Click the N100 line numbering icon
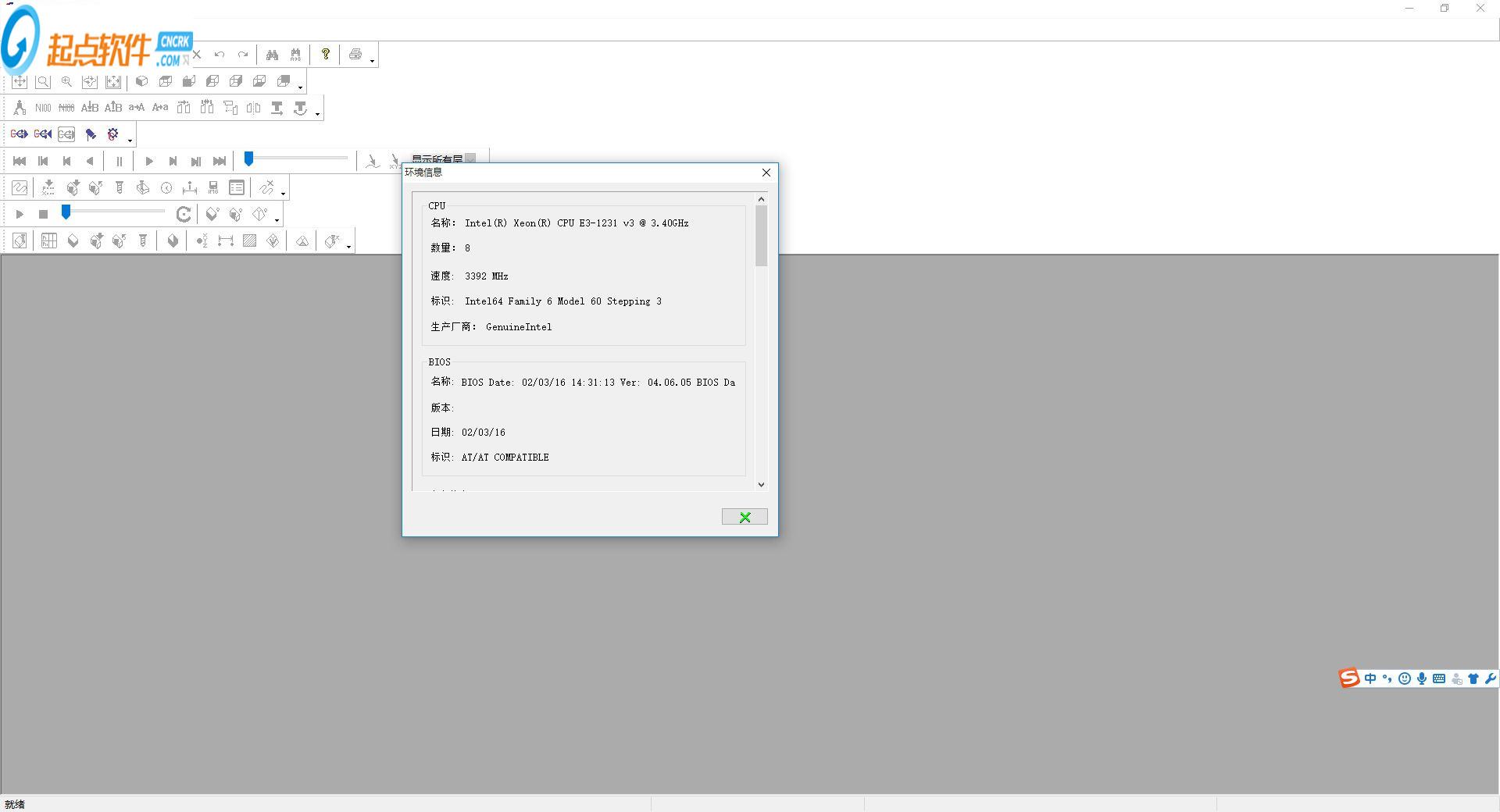Viewport: 1500px width, 812px height. tap(43, 108)
